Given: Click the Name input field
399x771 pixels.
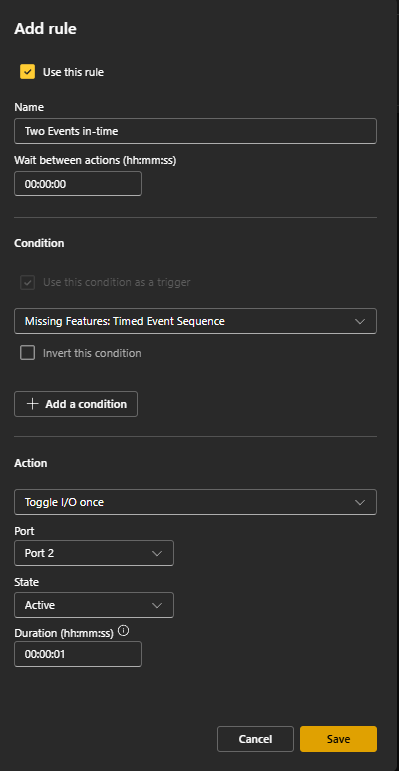Looking at the screenshot, I should tap(195, 131).
